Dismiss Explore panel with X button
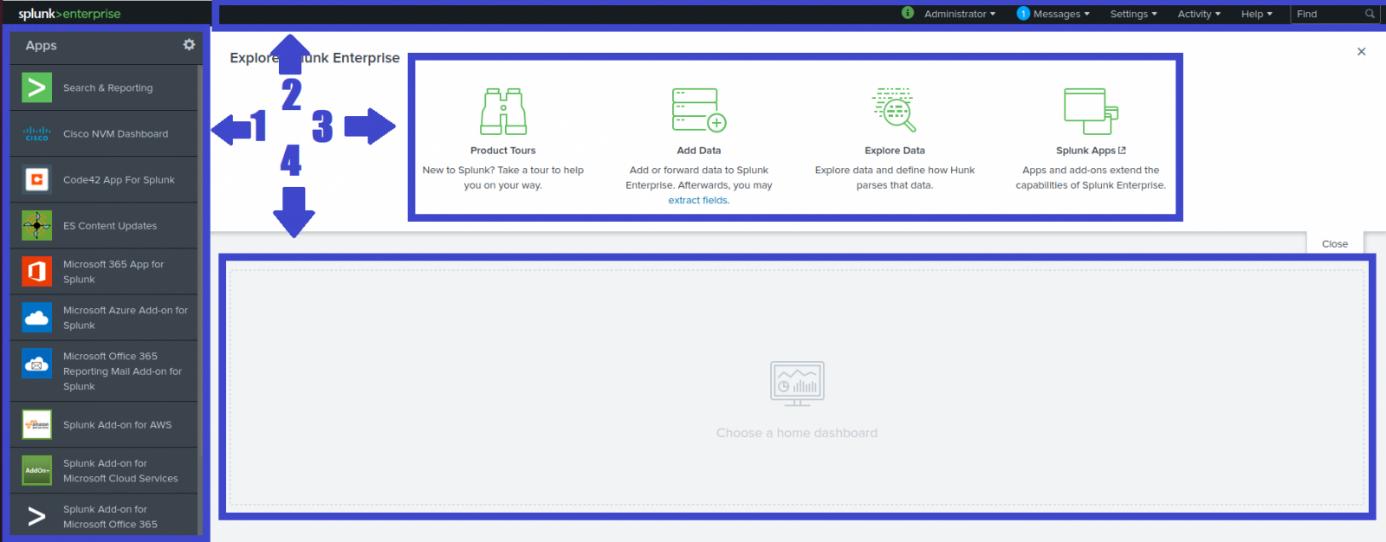Image resolution: width=1386 pixels, height=542 pixels. click(1361, 51)
